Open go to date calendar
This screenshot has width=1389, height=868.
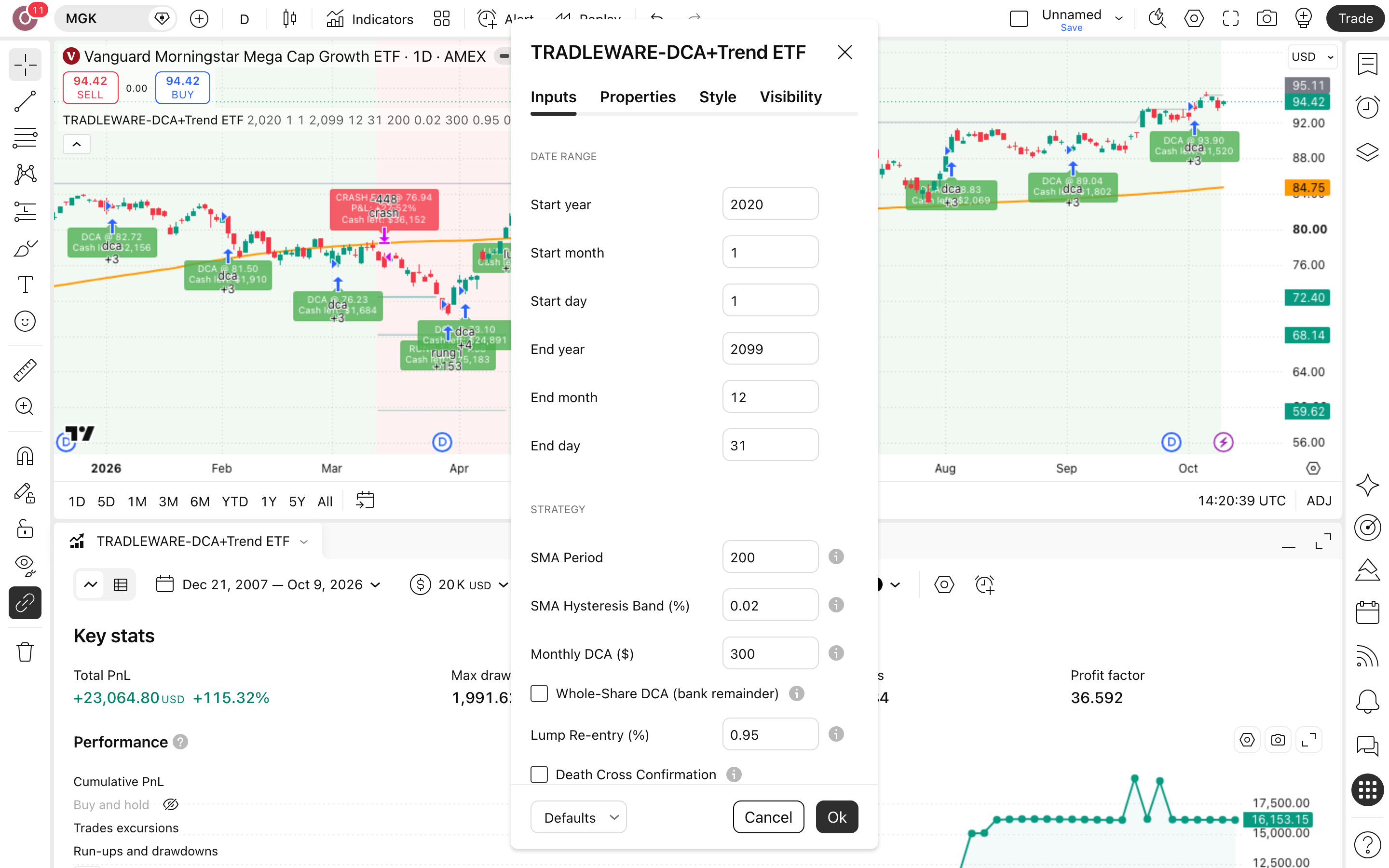point(365,501)
